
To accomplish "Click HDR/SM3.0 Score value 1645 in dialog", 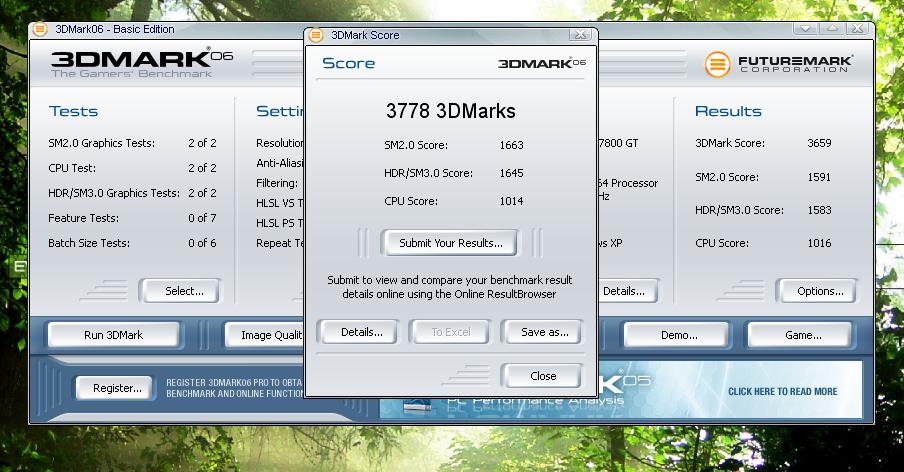I will (x=511, y=173).
